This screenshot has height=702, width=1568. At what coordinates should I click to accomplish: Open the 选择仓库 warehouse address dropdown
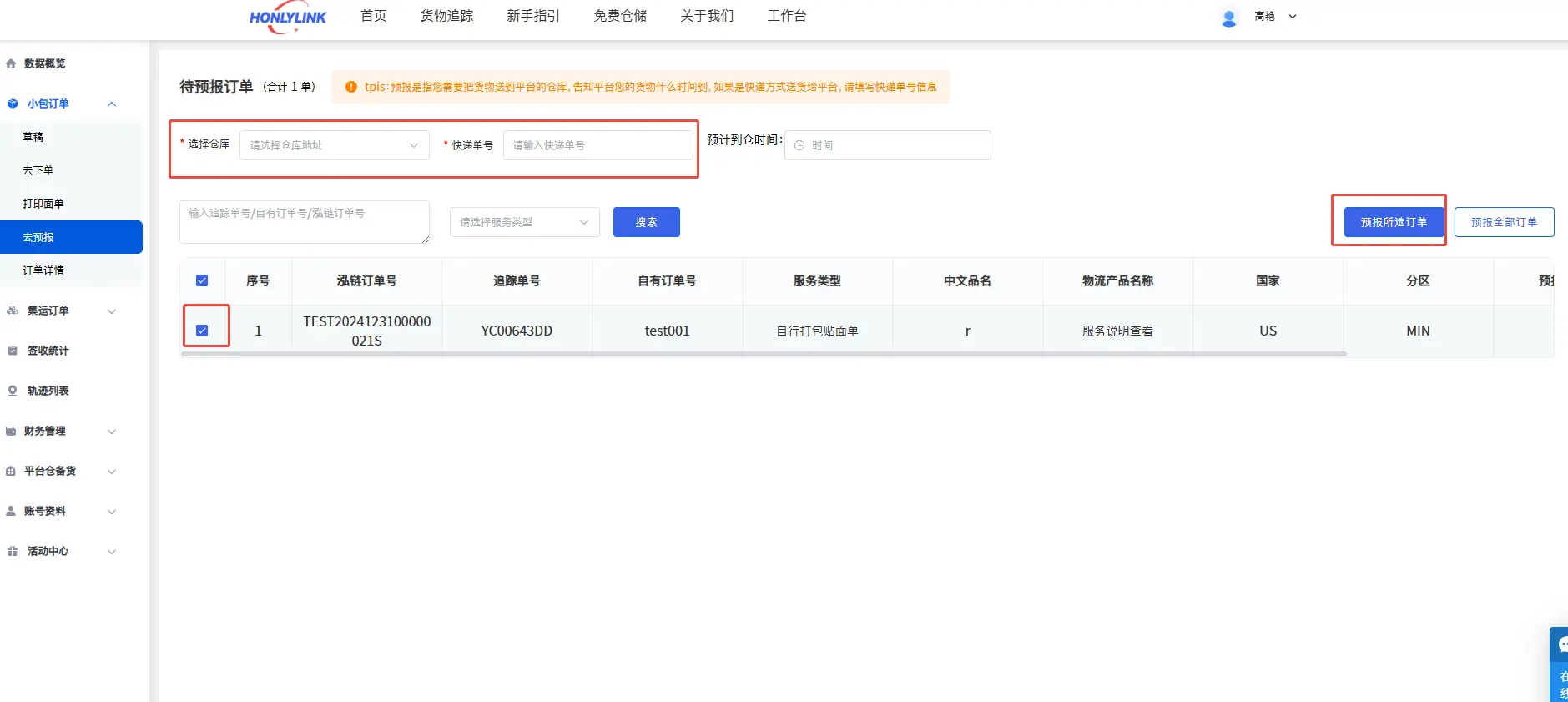point(334,145)
